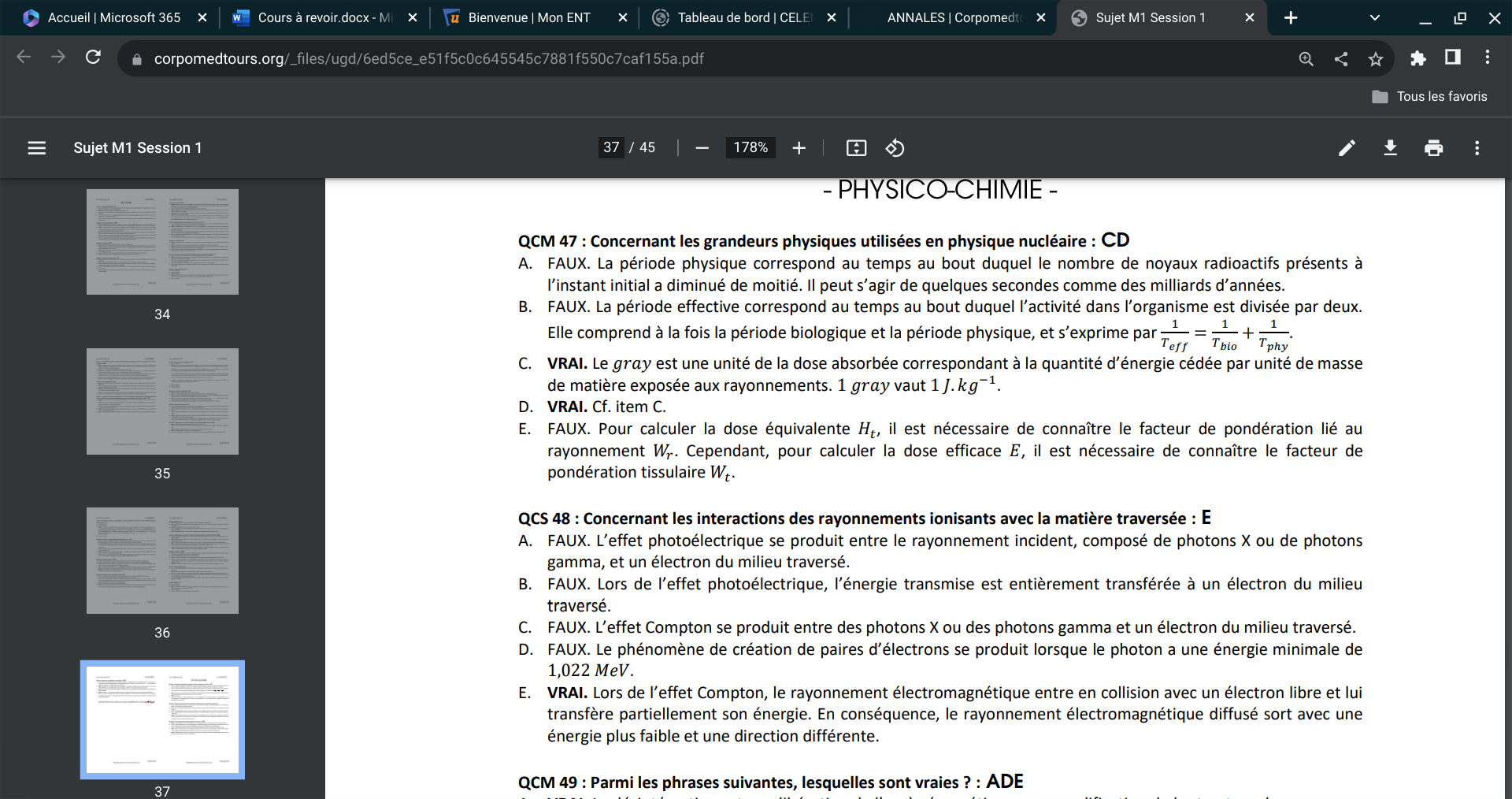Switch to Accueil Microsoft 365 tab
The width and height of the screenshot is (1512, 799).
[114, 17]
